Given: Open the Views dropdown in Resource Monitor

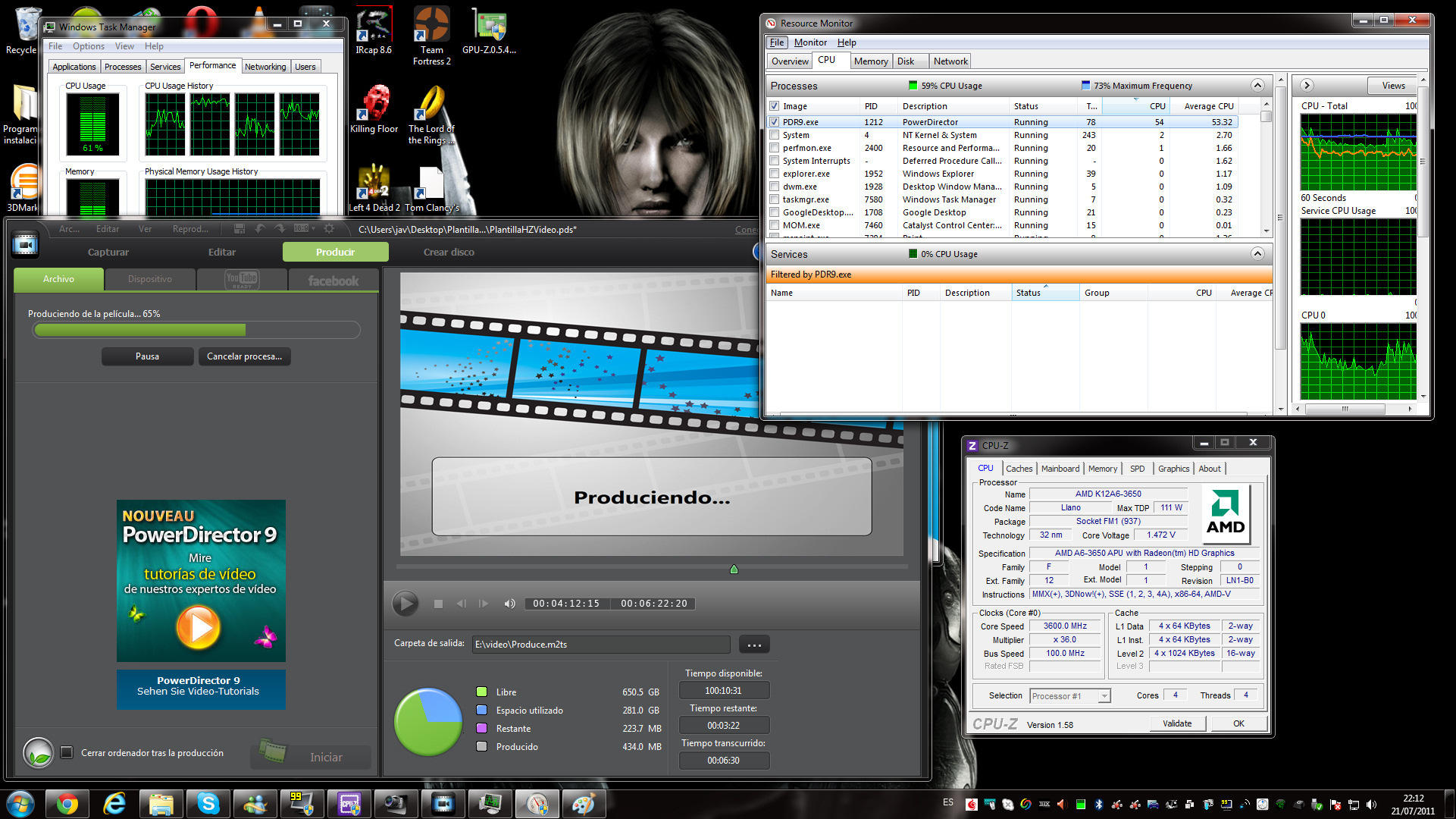Looking at the screenshot, I should click(1393, 86).
